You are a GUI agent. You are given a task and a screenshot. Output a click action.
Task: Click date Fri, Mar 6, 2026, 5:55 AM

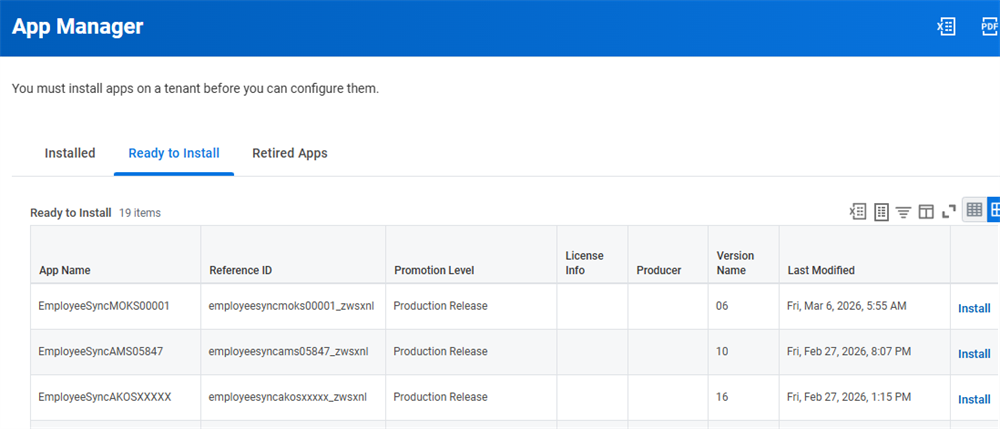click(x=846, y=306)
